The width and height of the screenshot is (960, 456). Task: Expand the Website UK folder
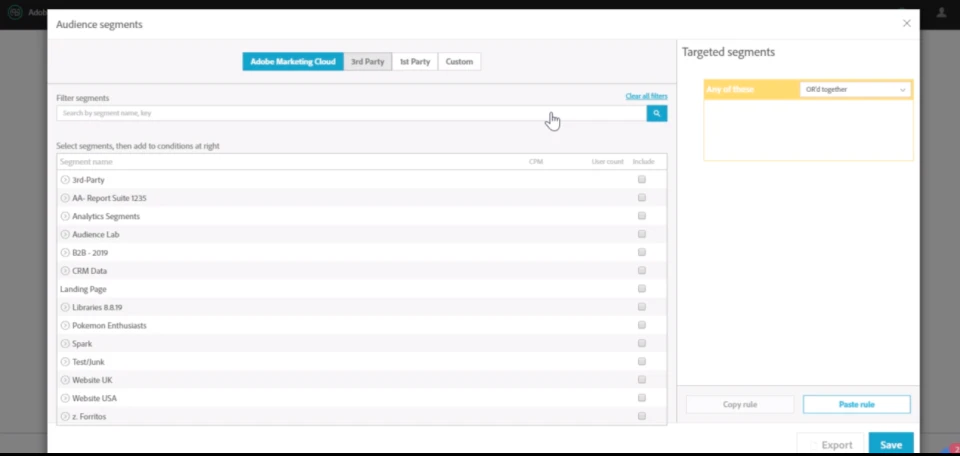pyautogui.click(x=65, y=380)
